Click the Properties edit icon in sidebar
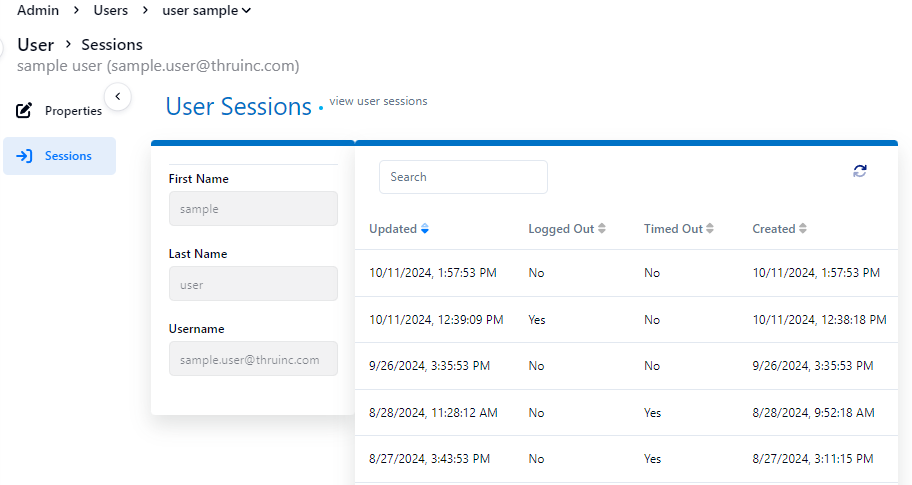 25,111
